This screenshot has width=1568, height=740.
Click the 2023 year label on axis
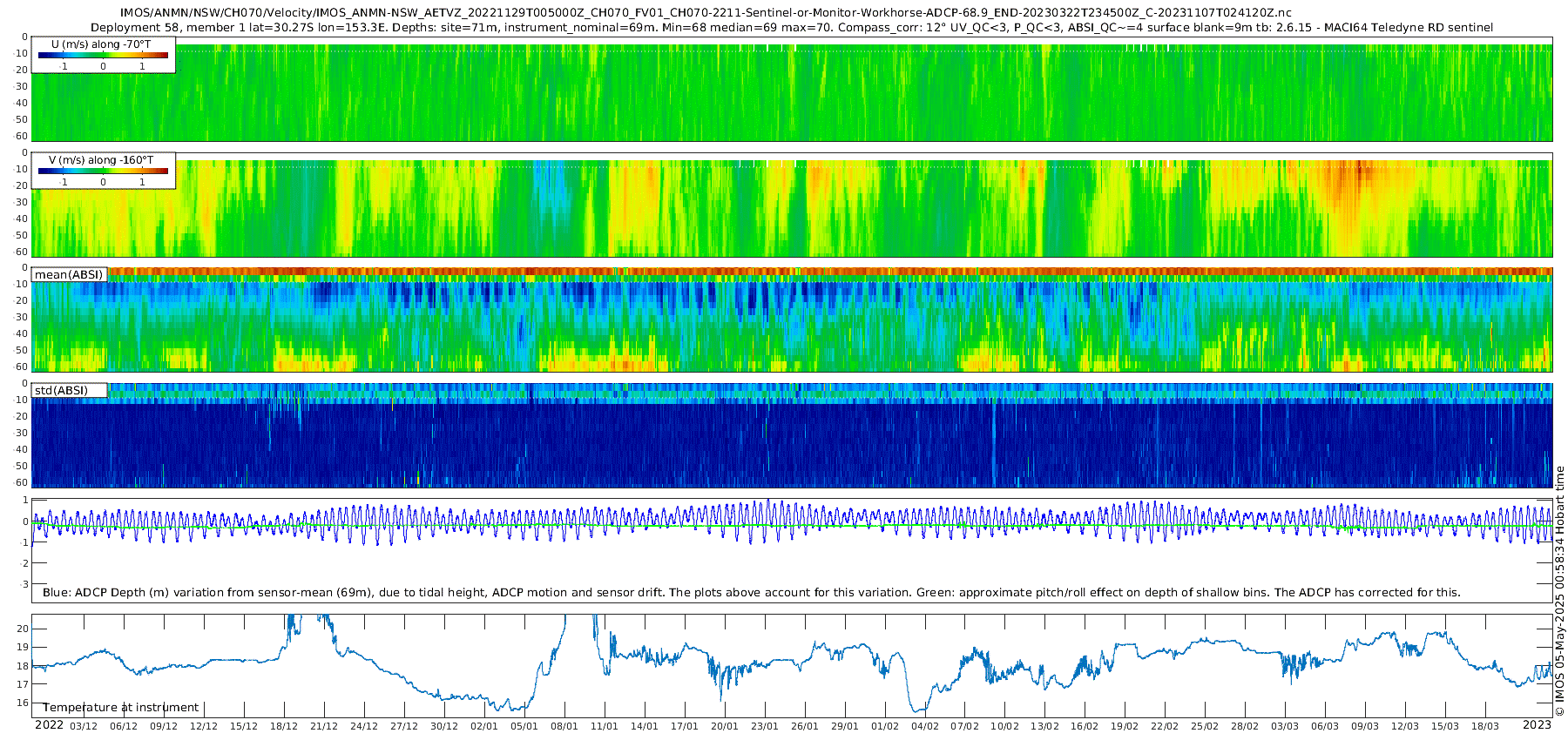1537,725
